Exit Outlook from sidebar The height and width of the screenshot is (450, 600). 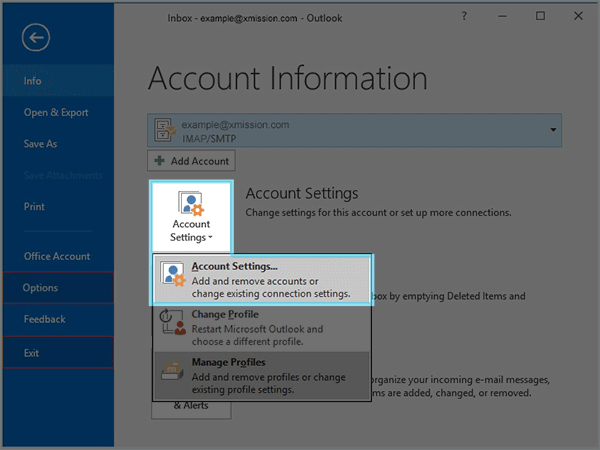pyautogui.click(x=58, y=352)
